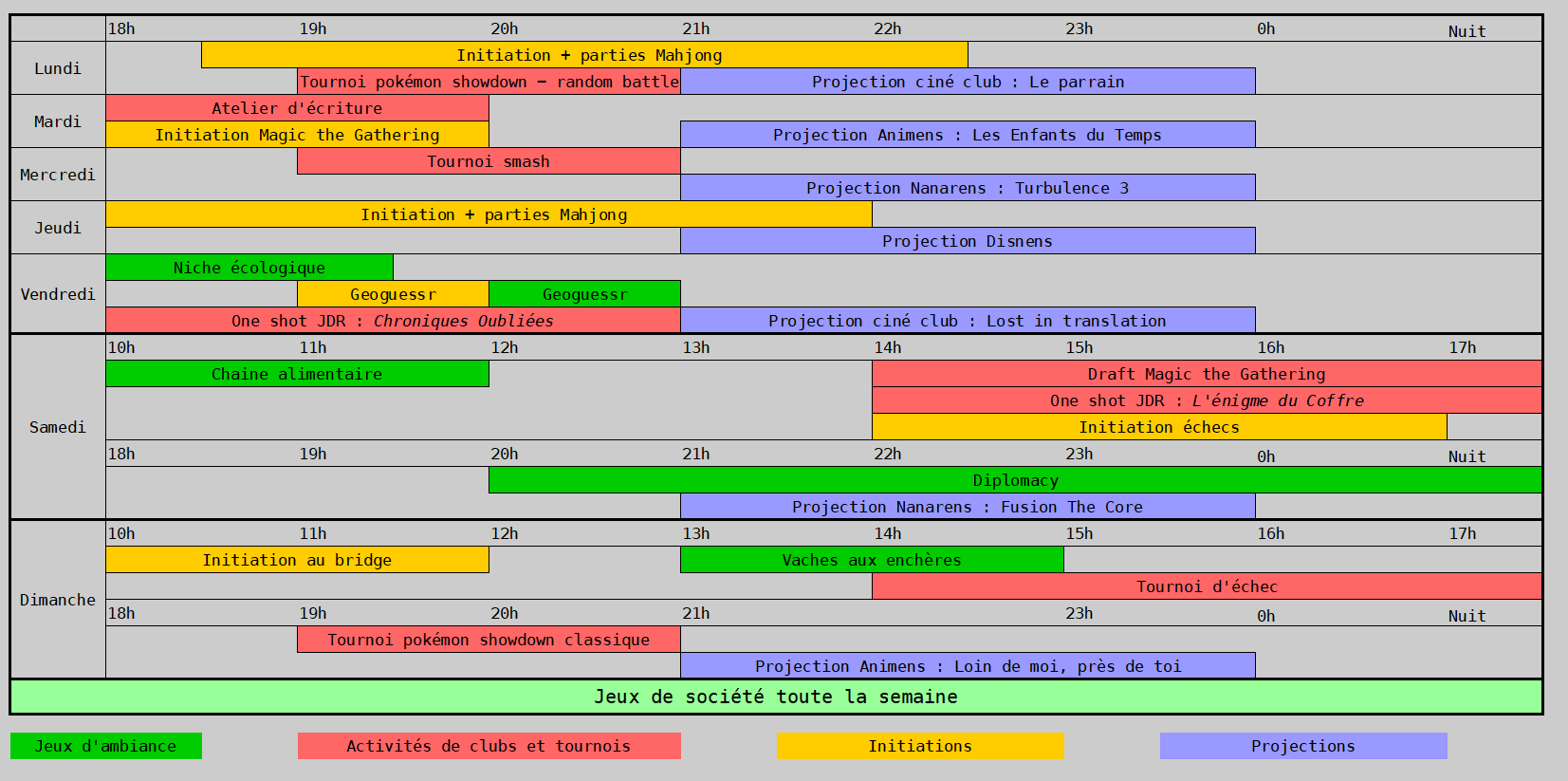Select the Tournoi d'échec block on Dimanche
The image size is (1568, 781).
[x=1207, y=586]
